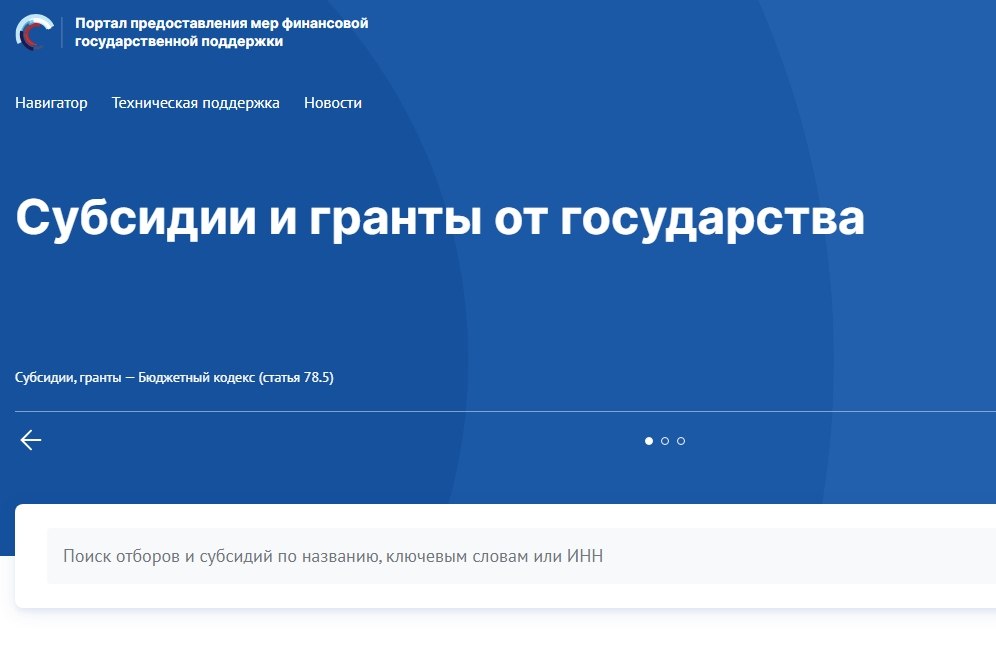Click the thin divider line below the caption
The image size is (996, 646).
pos(500,411)
